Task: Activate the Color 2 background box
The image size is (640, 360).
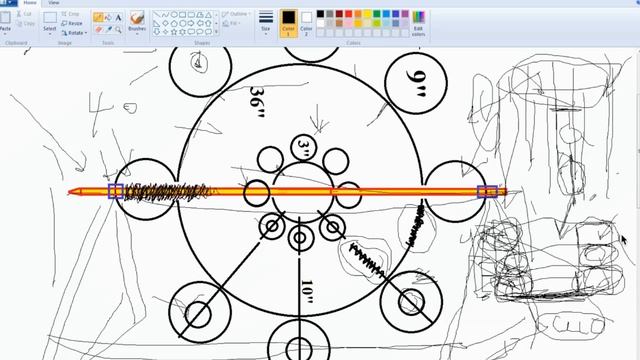Action: (306, 24)
